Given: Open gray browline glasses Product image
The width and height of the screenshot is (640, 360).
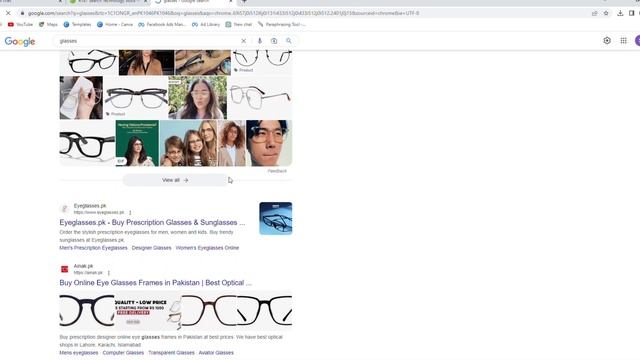Looking at the screenshot, I should [136, 98].
